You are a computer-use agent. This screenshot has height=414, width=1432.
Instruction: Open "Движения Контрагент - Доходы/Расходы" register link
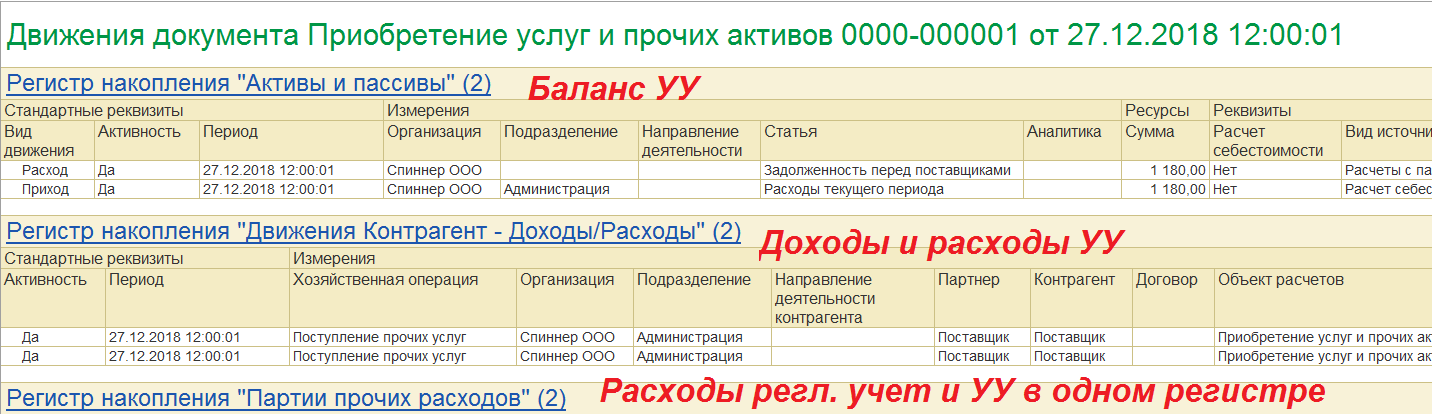point(373,231)
